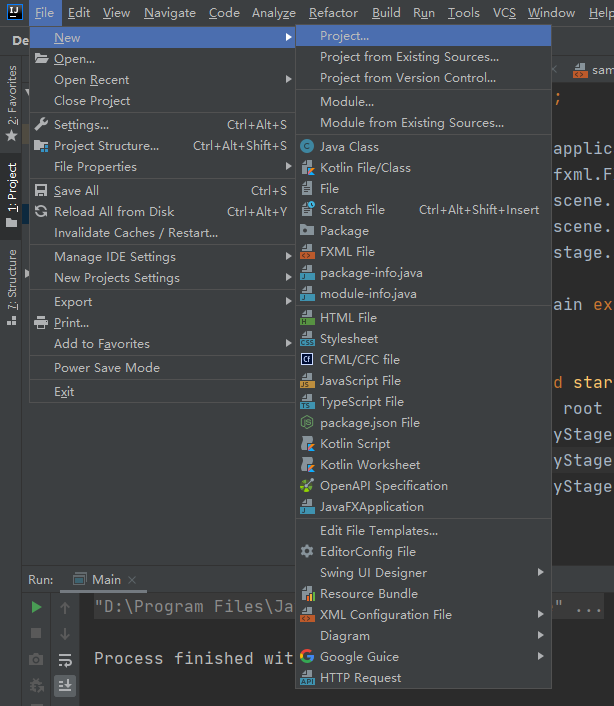
Task: Click the IntelliJ IDEA logo icon
Action: (15, 12)
